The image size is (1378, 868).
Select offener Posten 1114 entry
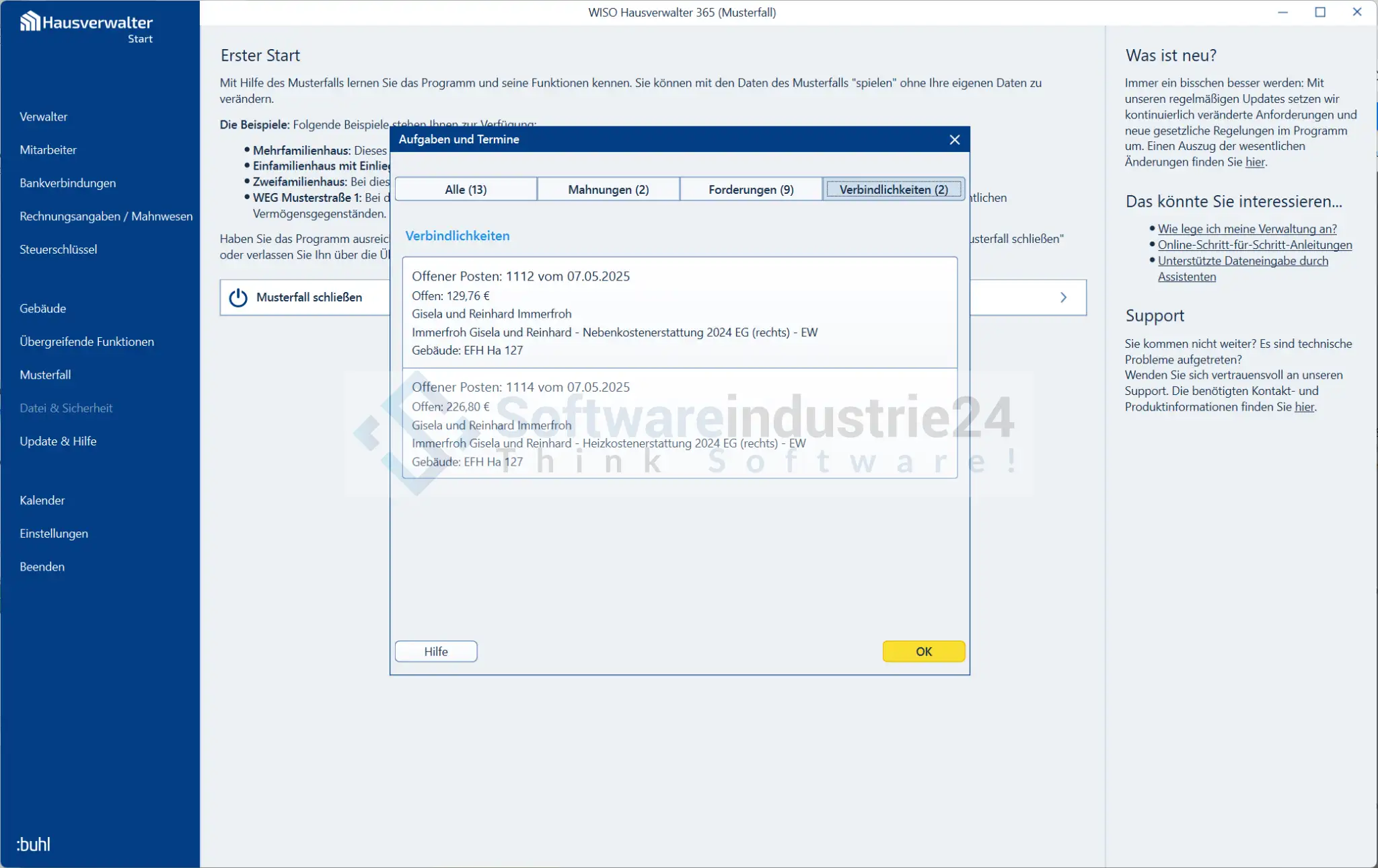click(x=680, y=424)
